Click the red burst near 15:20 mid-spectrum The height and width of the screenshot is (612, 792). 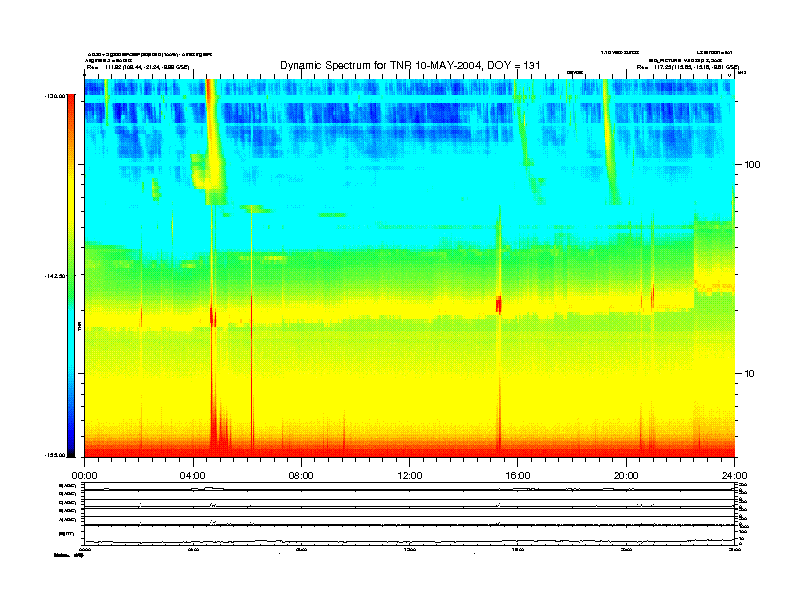[x=499, y=305]
